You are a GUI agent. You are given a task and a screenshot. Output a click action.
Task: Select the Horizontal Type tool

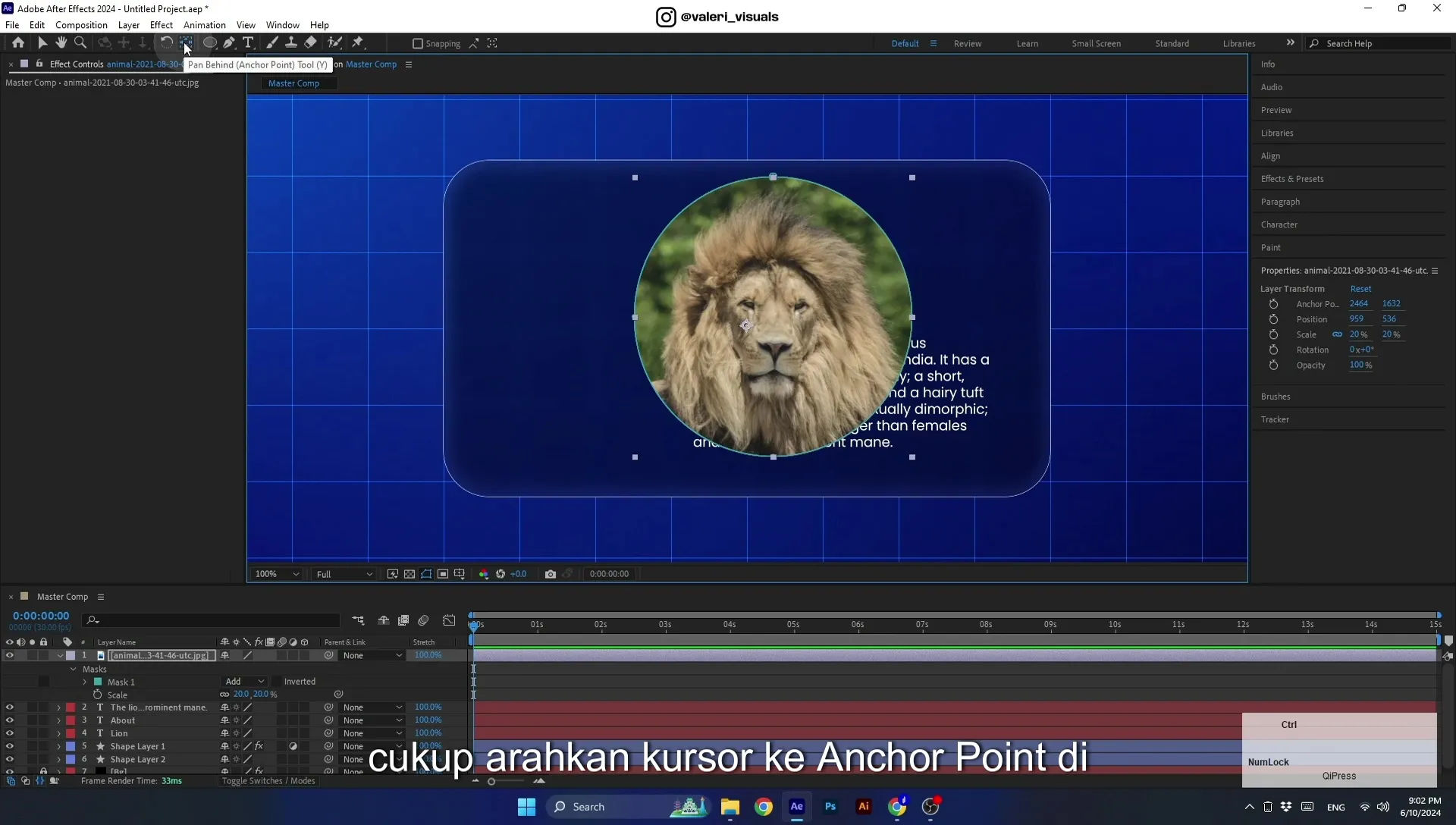[248, 43]
